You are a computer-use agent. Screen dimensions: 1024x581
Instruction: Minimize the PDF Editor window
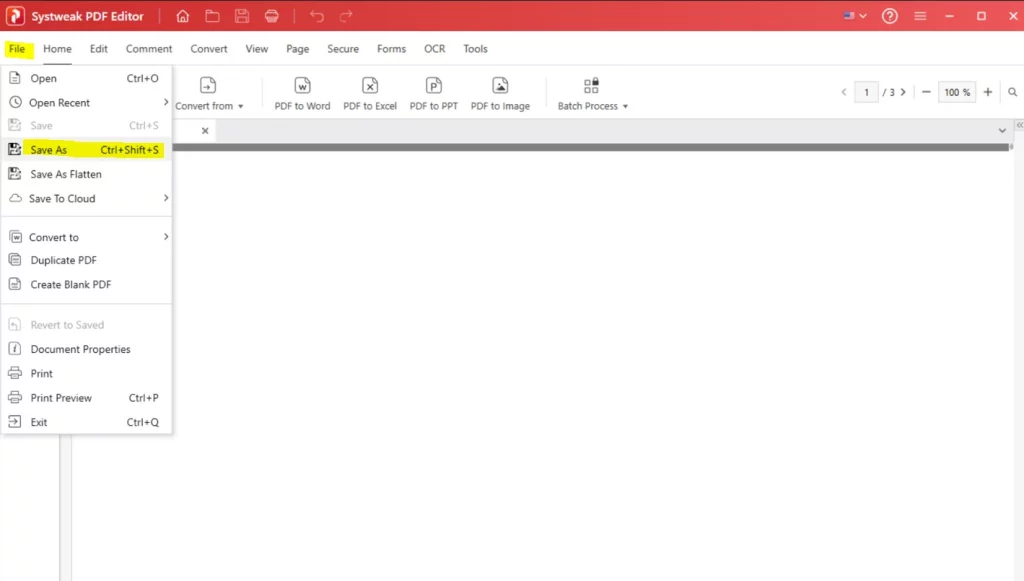coord(950,16)
